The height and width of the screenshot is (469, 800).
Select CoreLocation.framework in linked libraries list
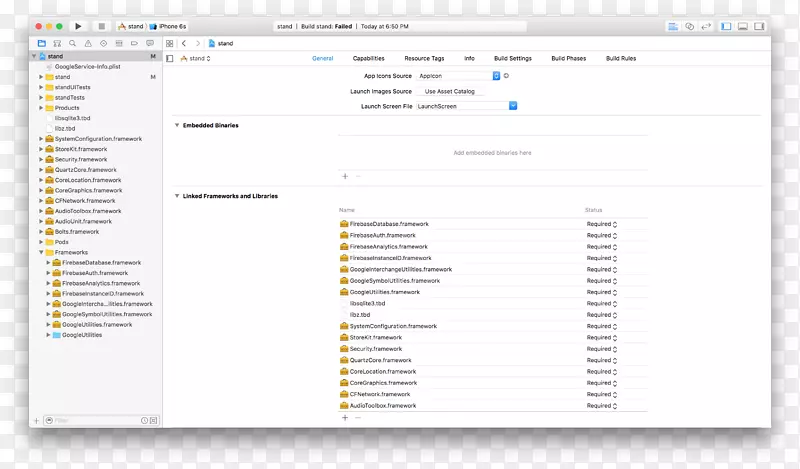click(x=493, y=372)
